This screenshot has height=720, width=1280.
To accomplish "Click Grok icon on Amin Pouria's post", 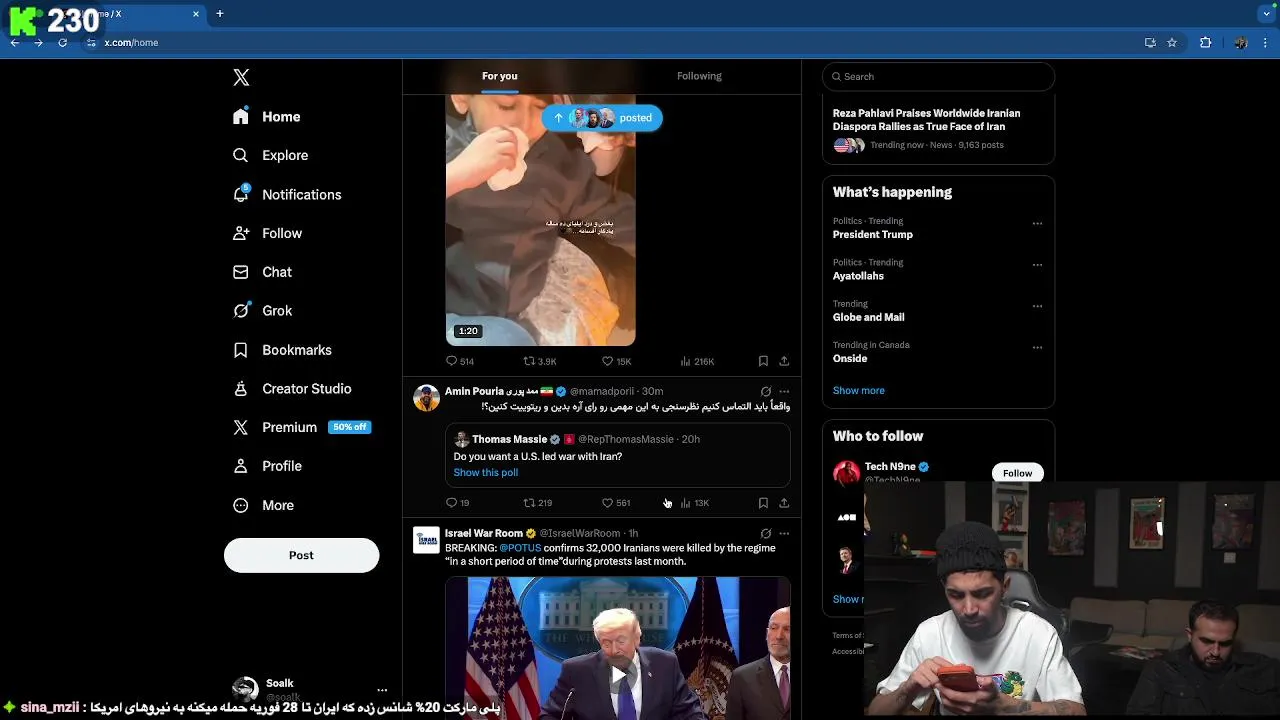I will [x=766, y=391].
